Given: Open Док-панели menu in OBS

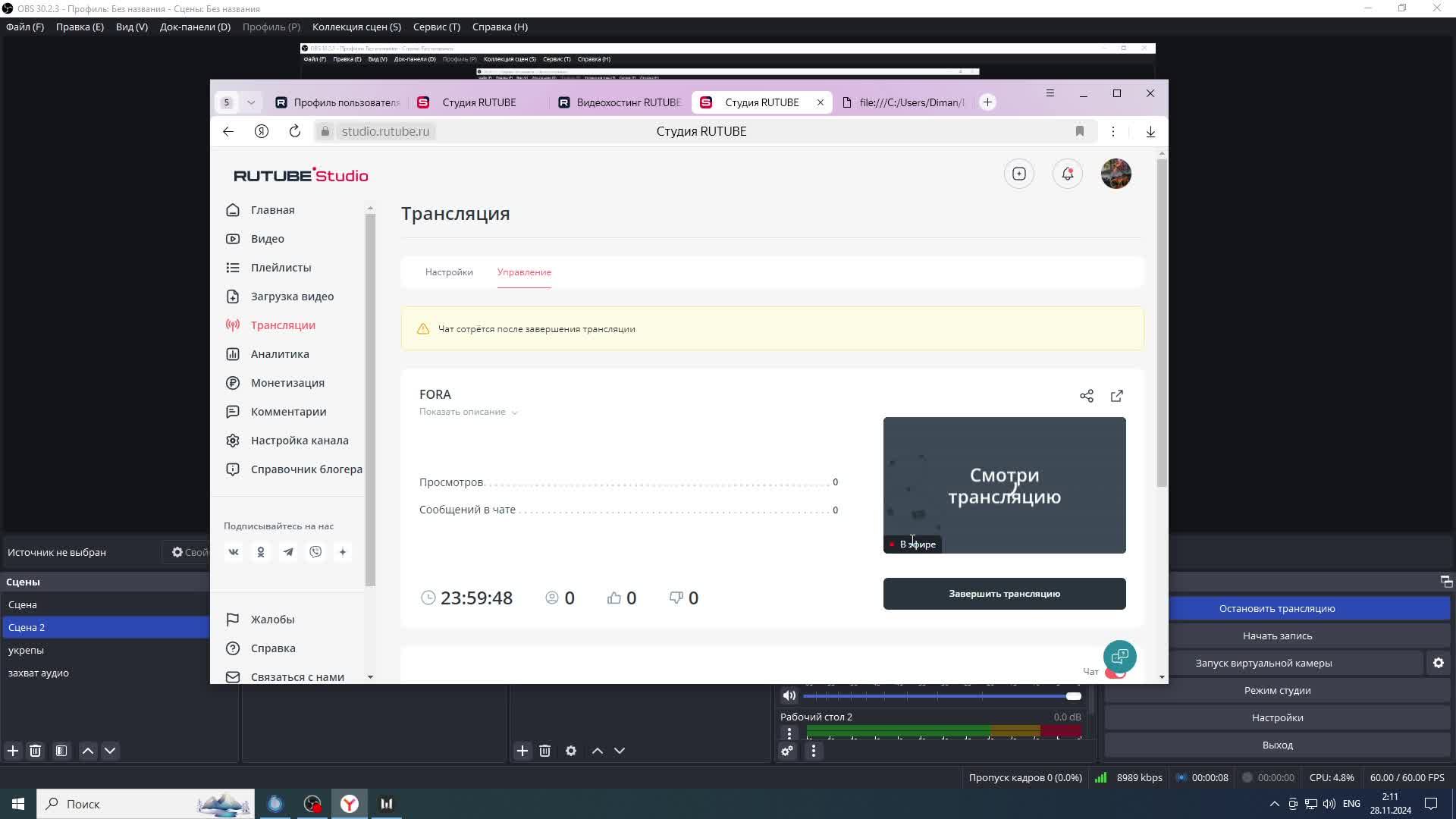Looking at the screenshot, I should (195, 27).
